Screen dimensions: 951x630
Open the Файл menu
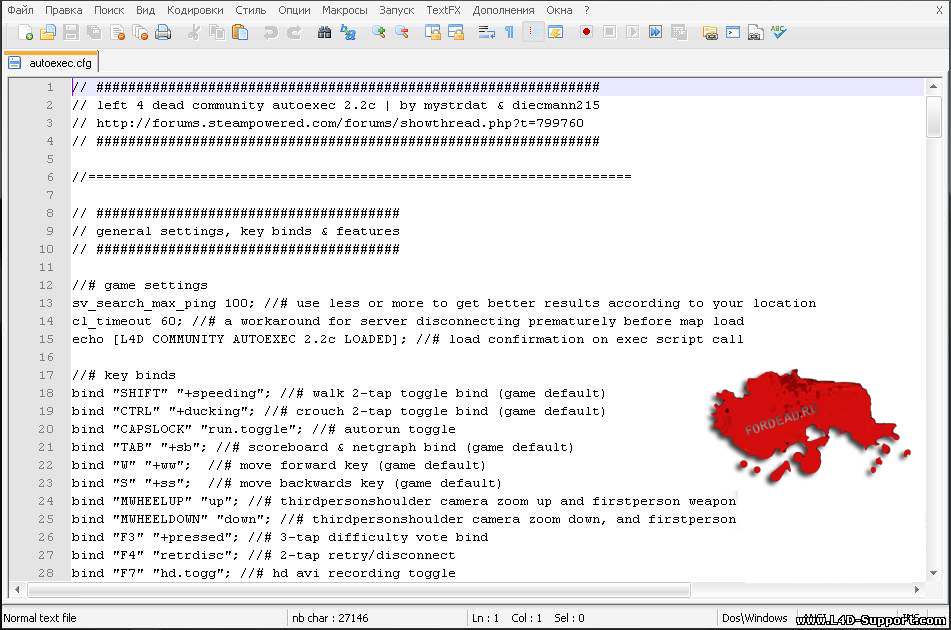tap(21, 10)
